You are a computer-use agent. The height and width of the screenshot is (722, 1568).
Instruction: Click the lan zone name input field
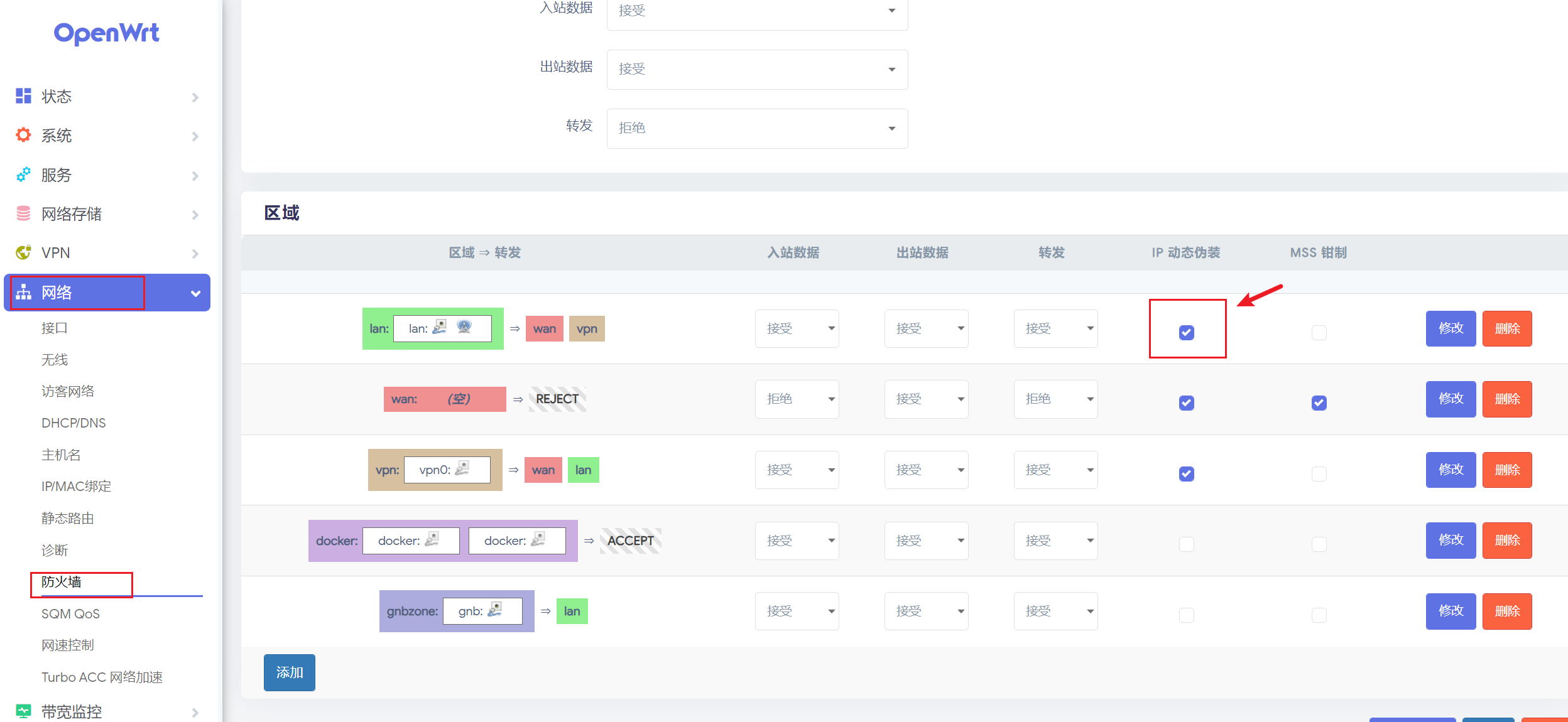coord(444,328)
